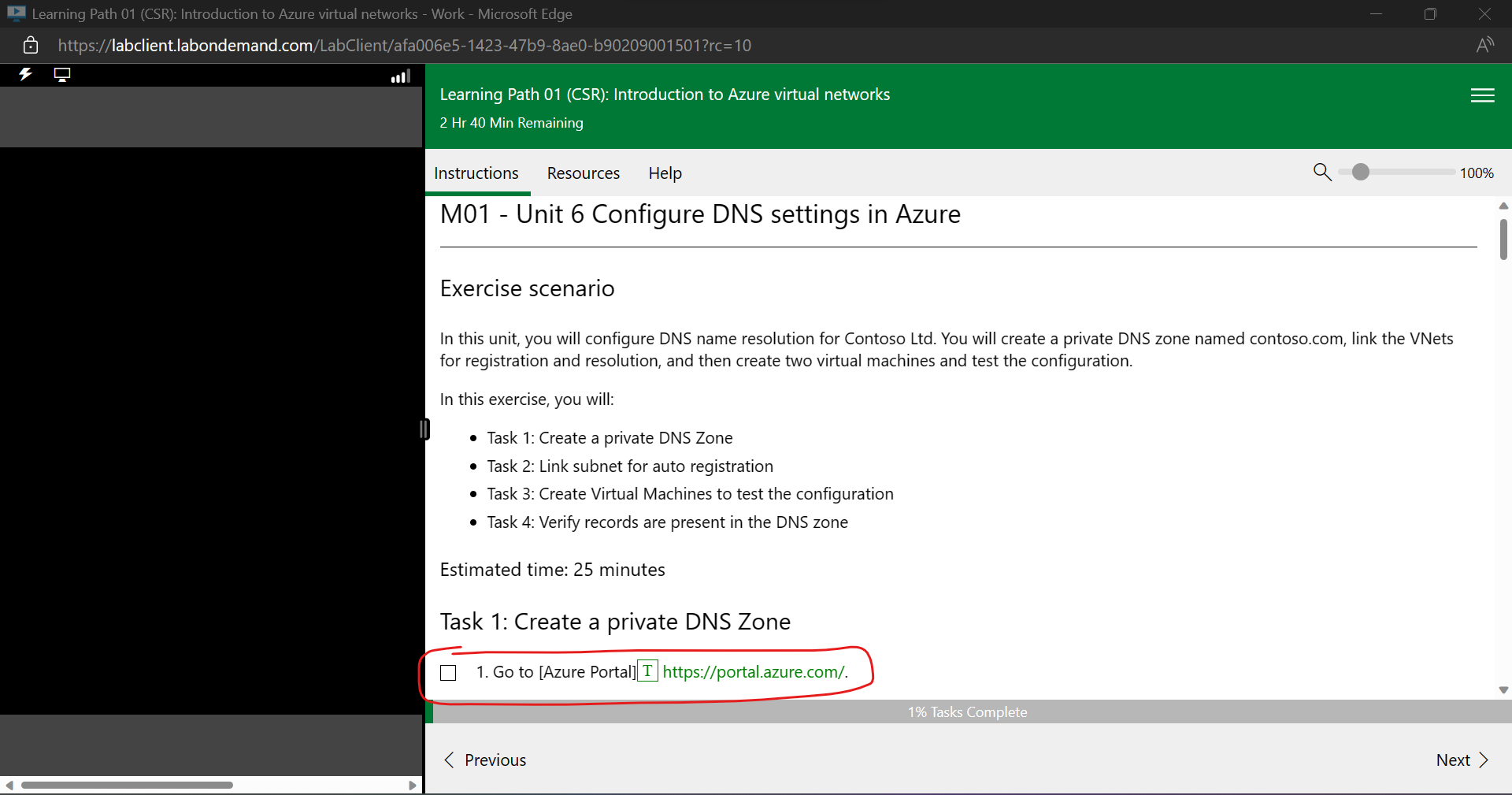
Task: Click the 1% Tasks Complete progress bar
Action: [967, 711]
